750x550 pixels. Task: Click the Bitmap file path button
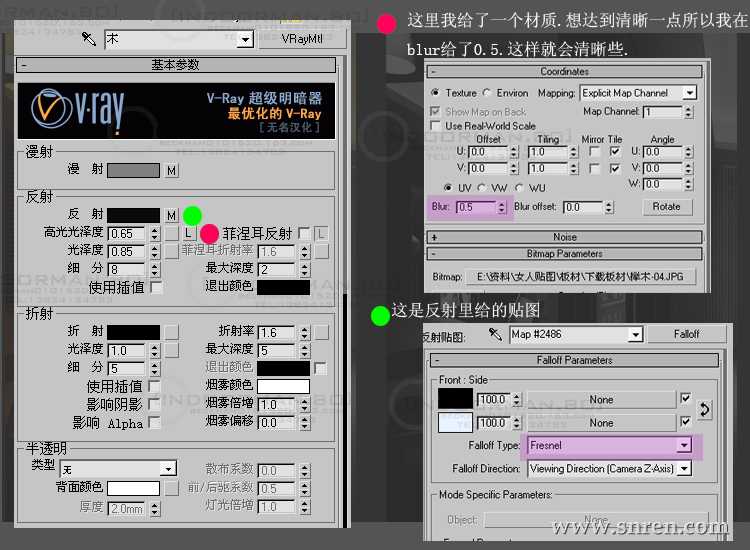(x=580, y=276)
